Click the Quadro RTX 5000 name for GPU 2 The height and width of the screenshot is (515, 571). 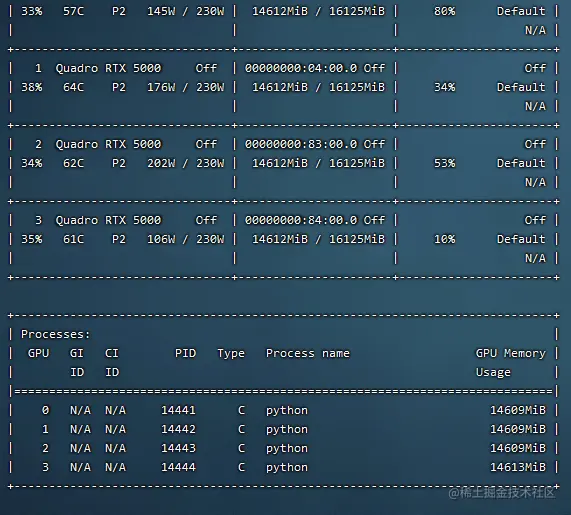[x=108, y=144]
